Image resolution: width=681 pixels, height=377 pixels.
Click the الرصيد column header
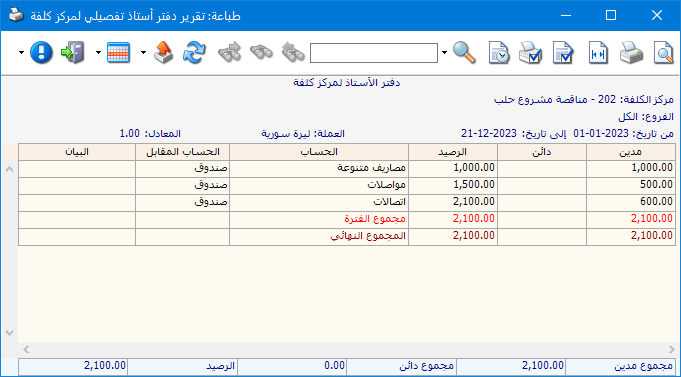pos(453,152)
